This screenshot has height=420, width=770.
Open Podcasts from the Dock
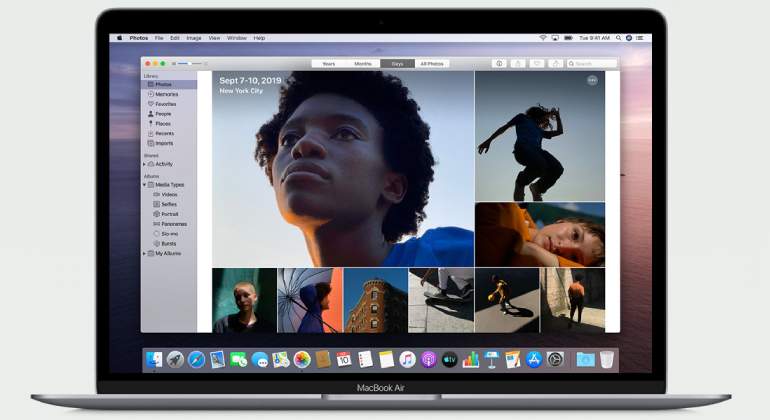coord(428,360)
